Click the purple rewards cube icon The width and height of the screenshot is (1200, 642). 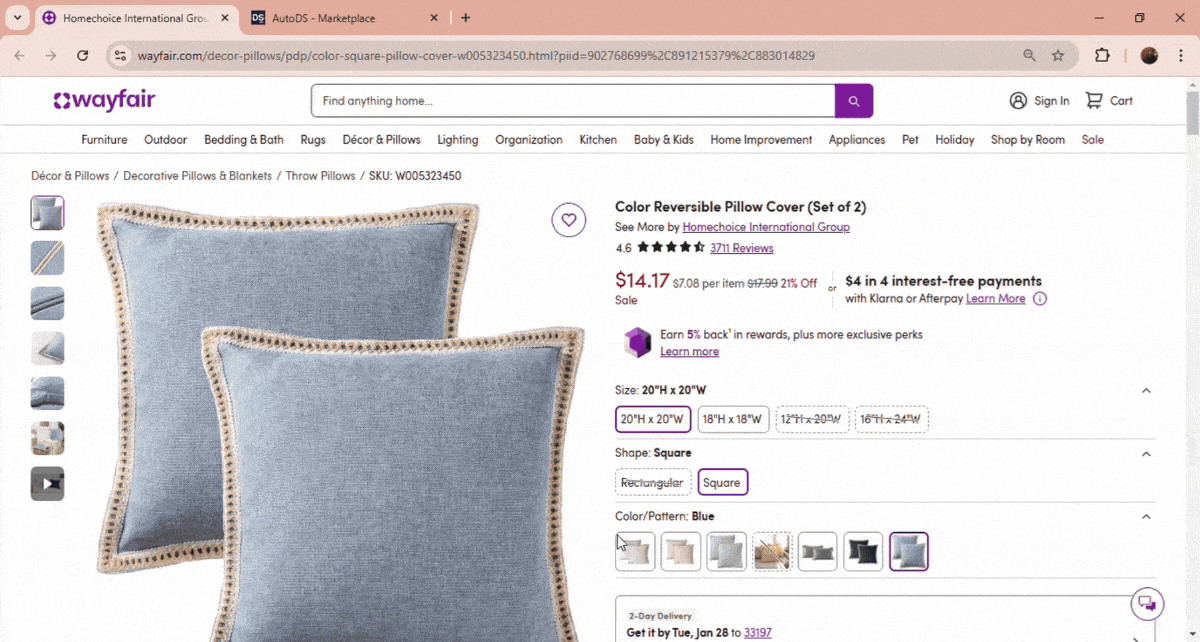(x=637, y=342)
